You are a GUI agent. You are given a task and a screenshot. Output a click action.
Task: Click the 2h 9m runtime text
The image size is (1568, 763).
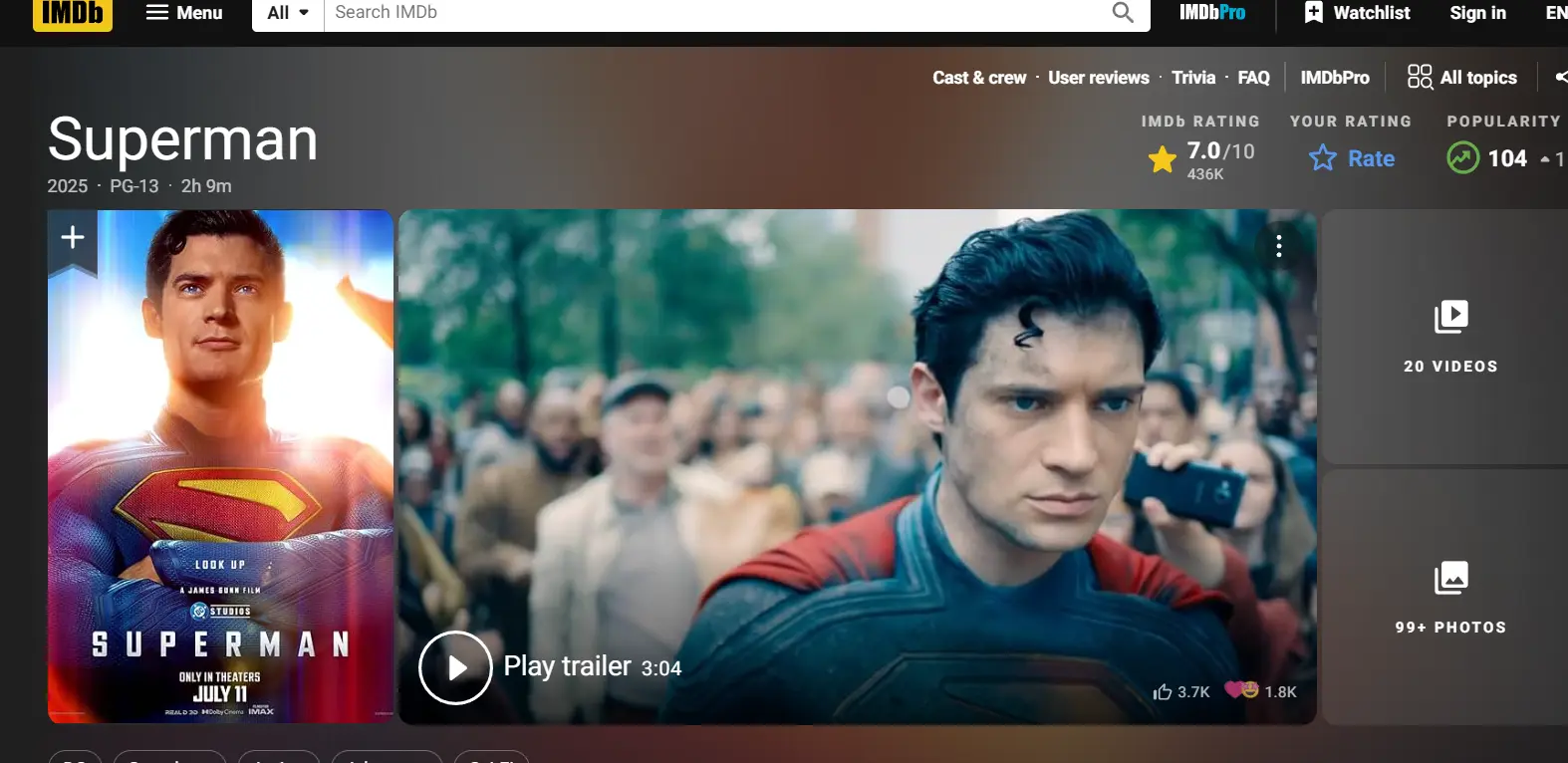(x=206, y=186)
